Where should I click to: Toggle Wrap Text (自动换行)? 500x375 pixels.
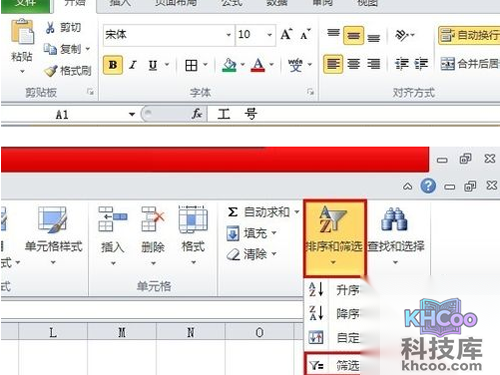click(469, 35)
